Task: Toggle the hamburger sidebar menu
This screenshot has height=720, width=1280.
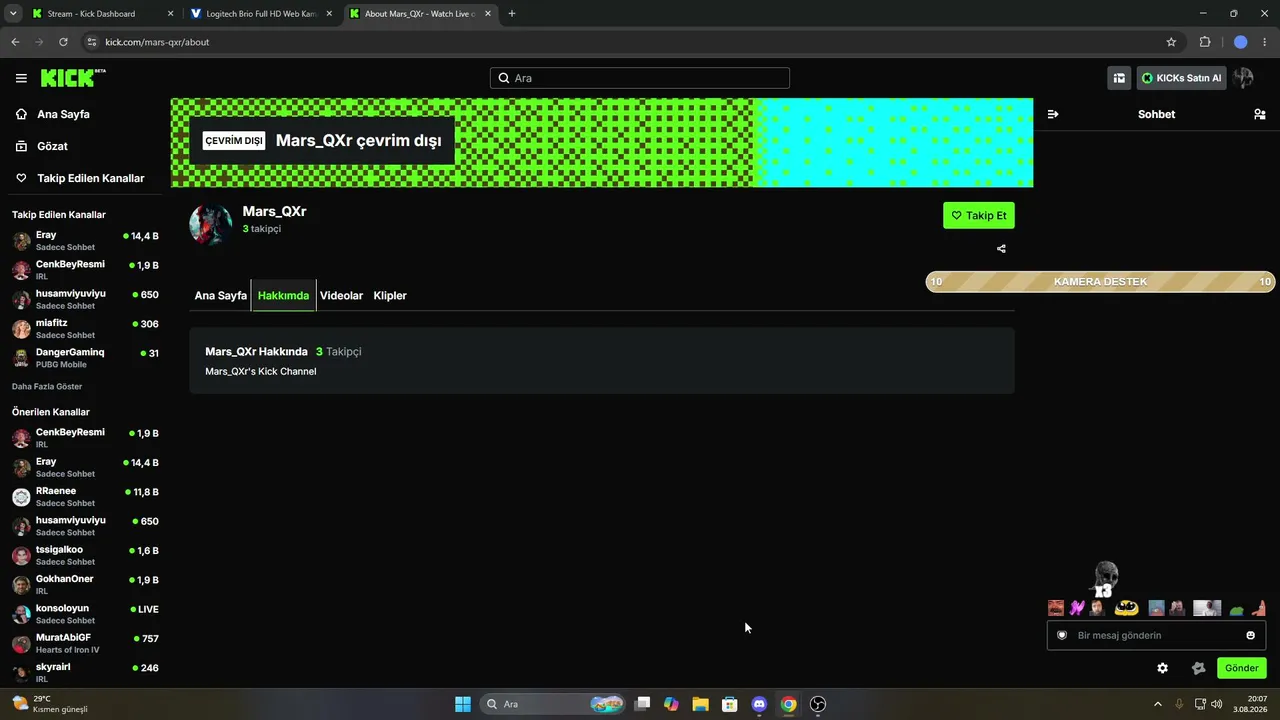Action: [21, 78]
